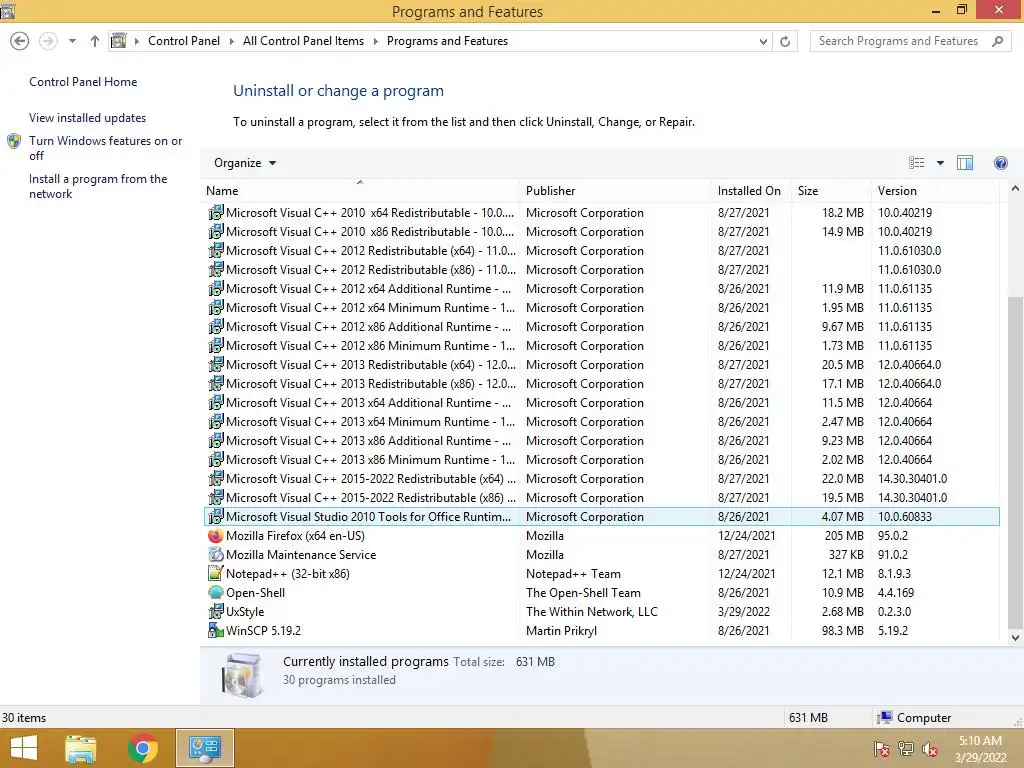Open Install a program from the network
Viewport: 1024px width, 768px height.
click(x=98, y=186)
